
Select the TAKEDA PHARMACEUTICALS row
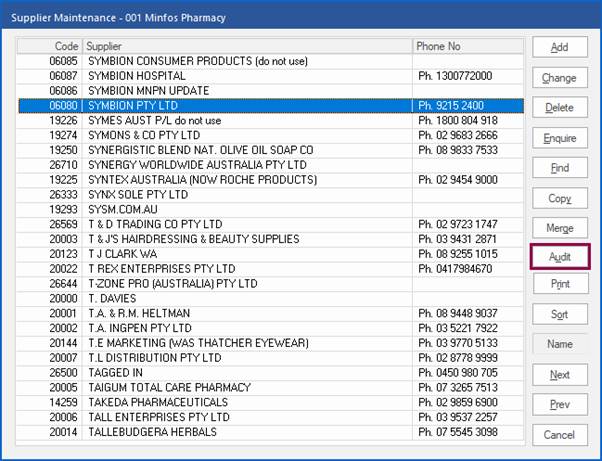[x=270, y=402]
